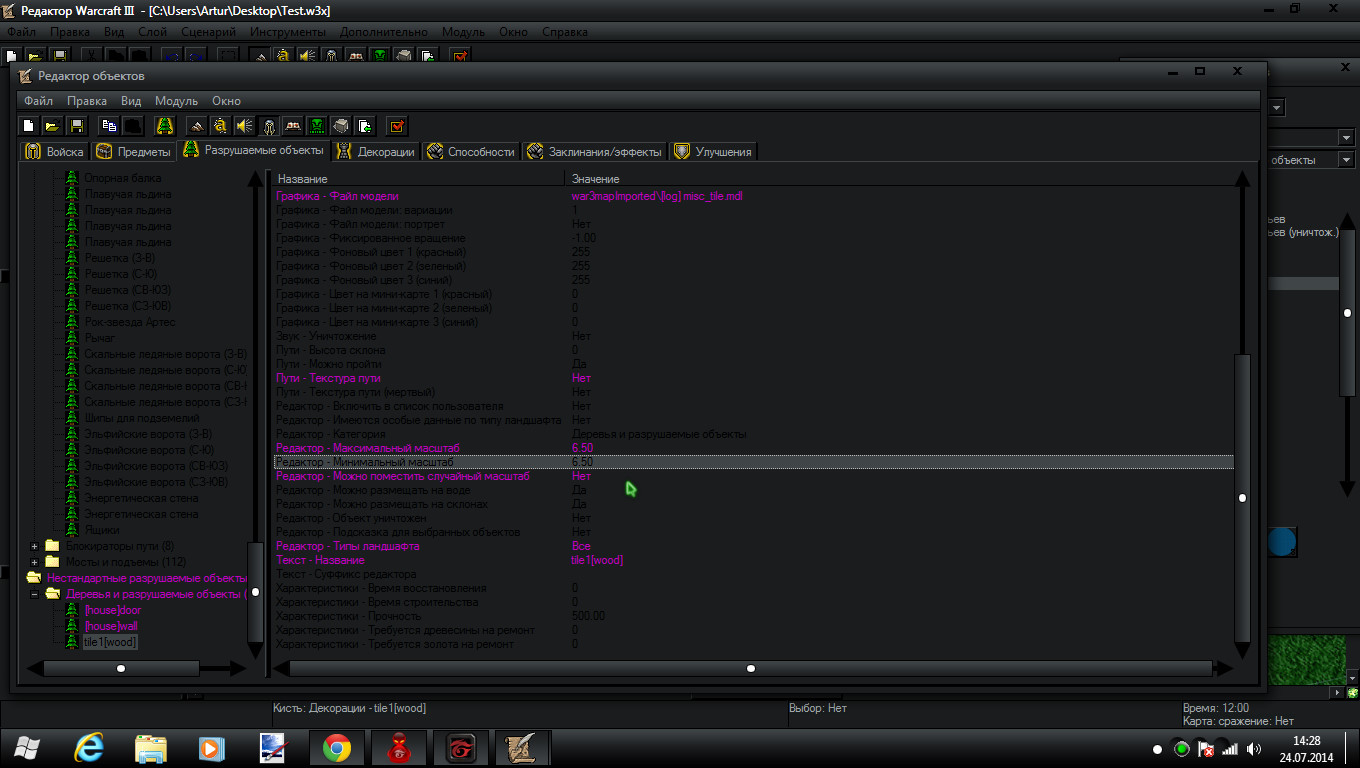Image resolution: width=1360 pixels, height=768 pixels.
Task: Select Графика - Файл модели property row
Action: (753, 196)
